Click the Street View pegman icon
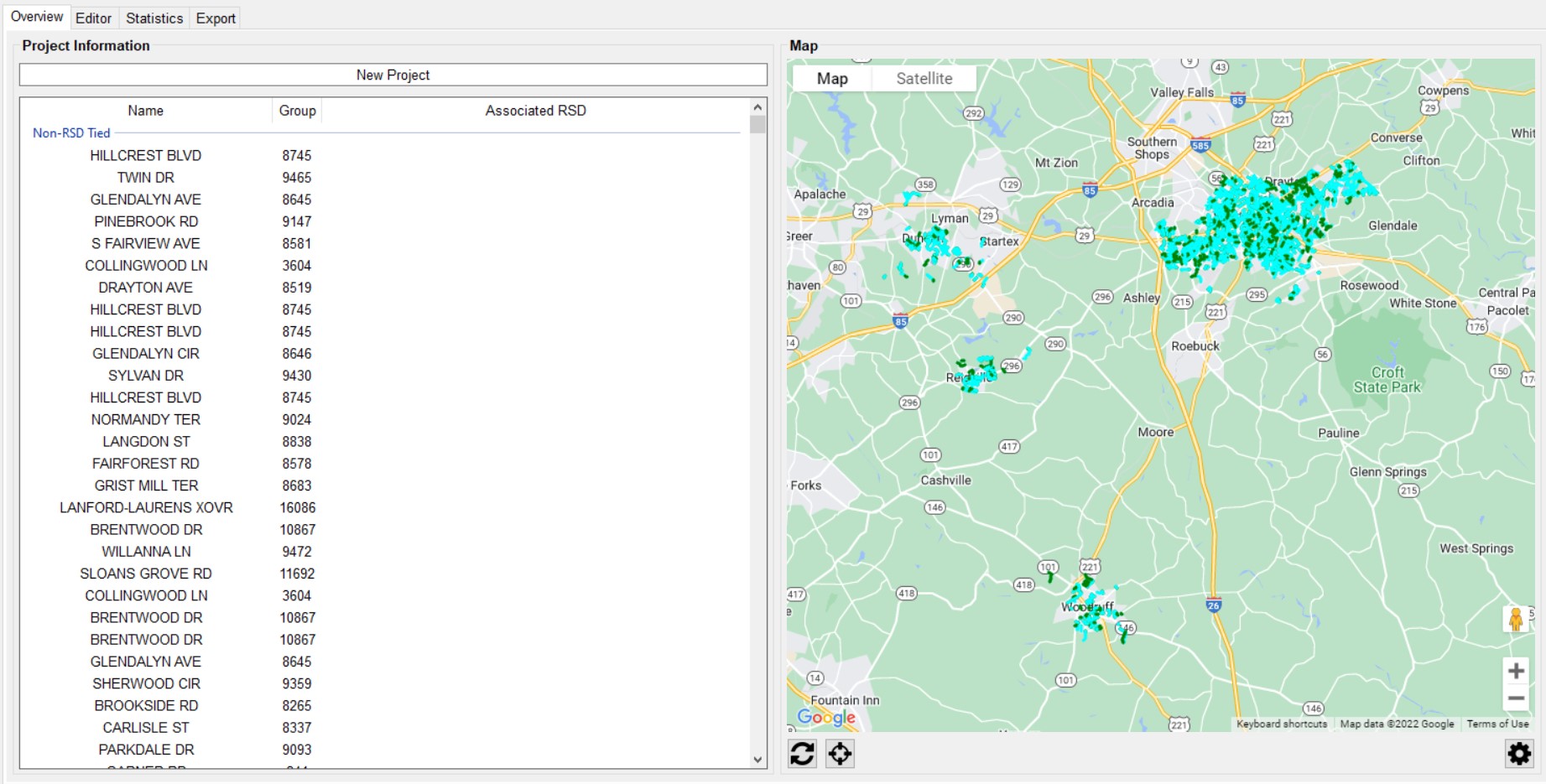This screenshot has width=1546, height=784. (x=1515, y=620)
